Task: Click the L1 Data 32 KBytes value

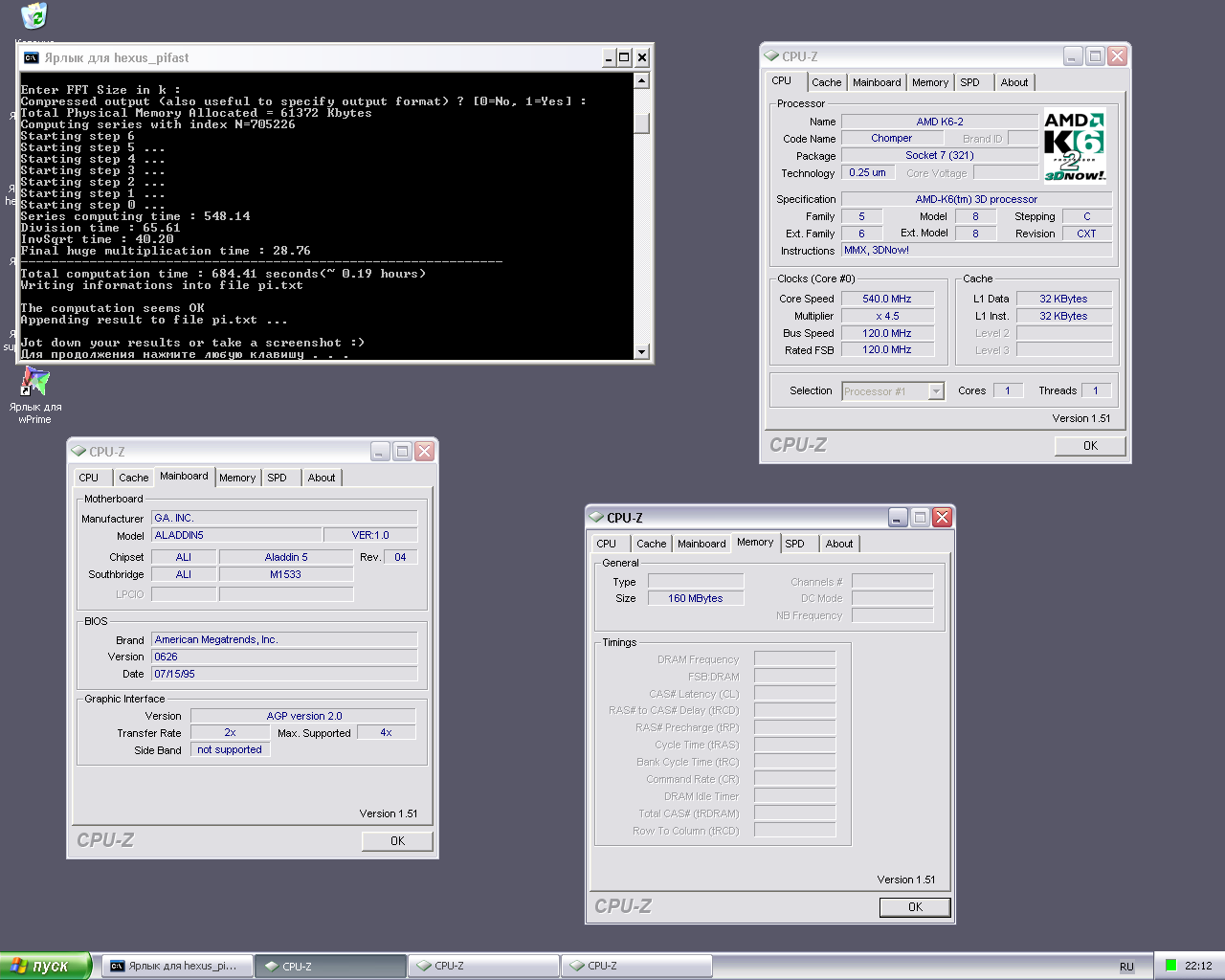Action: pos(1063,299)
